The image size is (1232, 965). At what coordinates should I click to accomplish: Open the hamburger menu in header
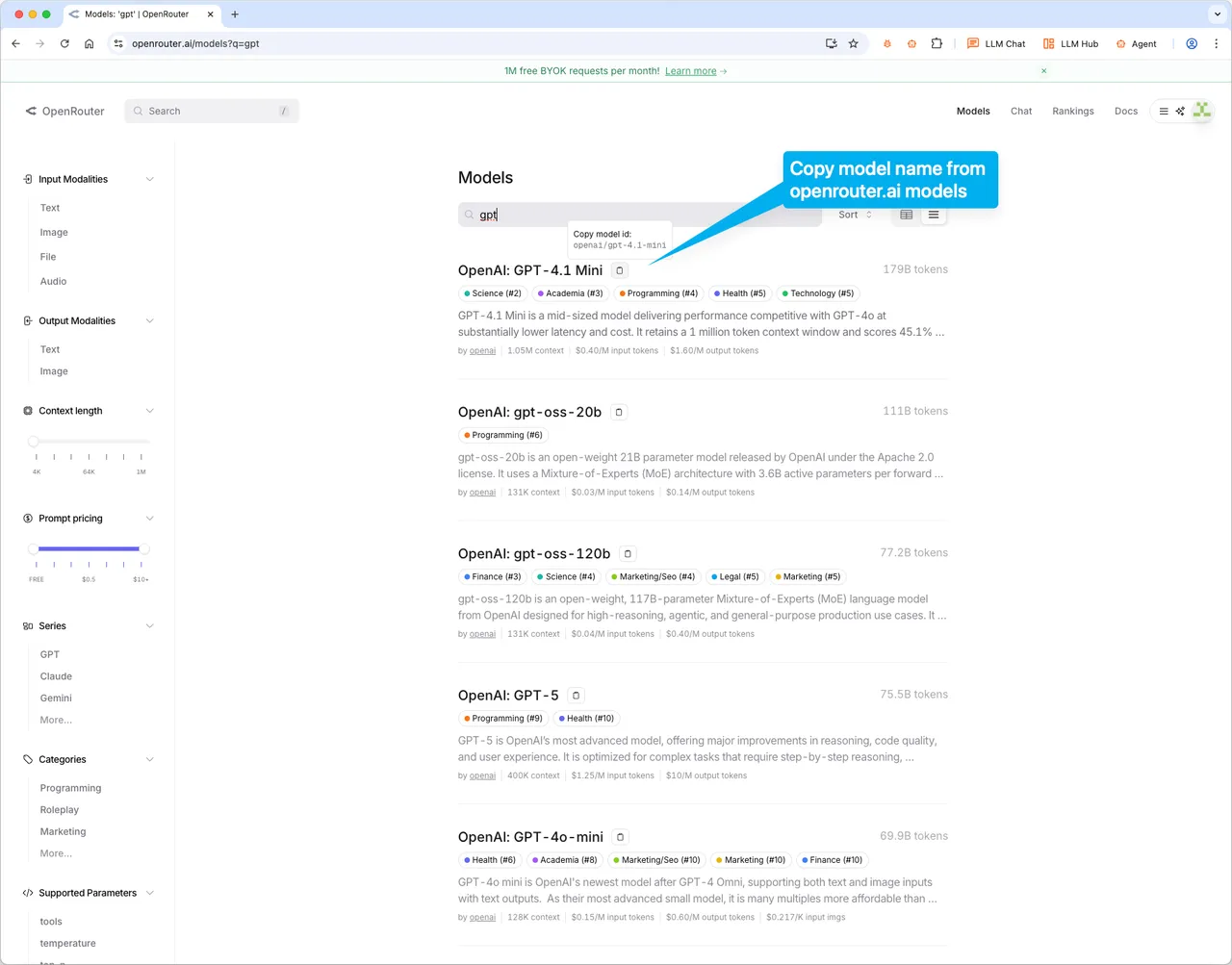1164,112
